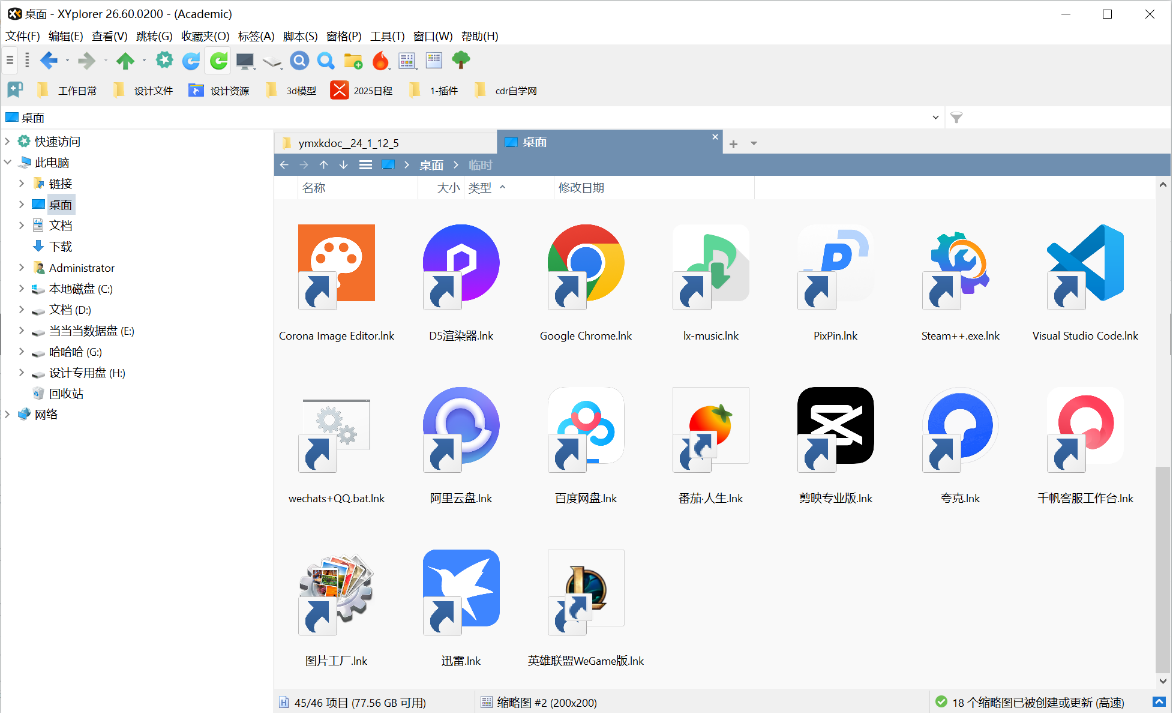1172x713 pixels.
Task: Click the plain blue magnifying glass icon
Action: coord(326,61)
